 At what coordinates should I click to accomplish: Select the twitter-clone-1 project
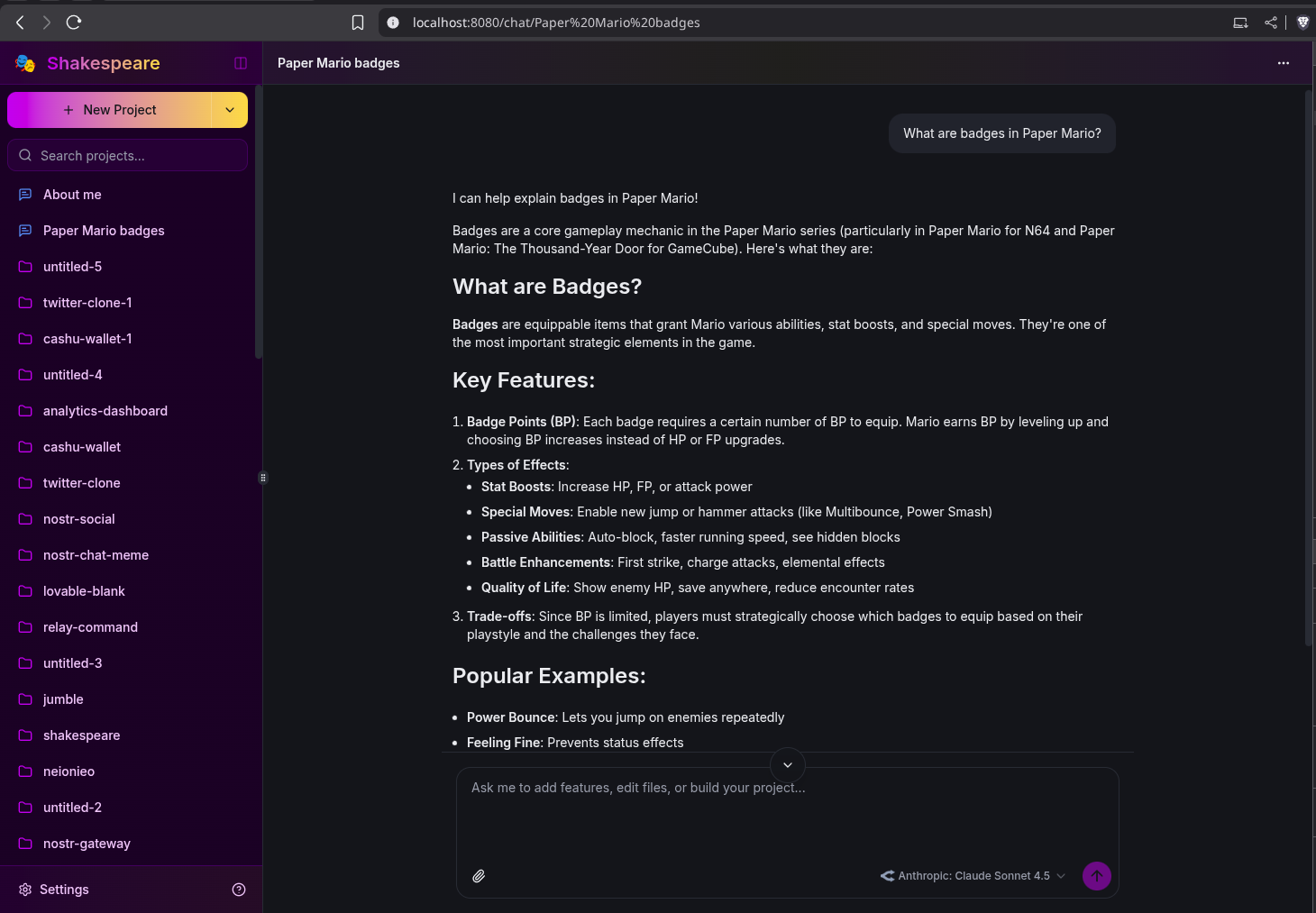[x=87, y=303]
